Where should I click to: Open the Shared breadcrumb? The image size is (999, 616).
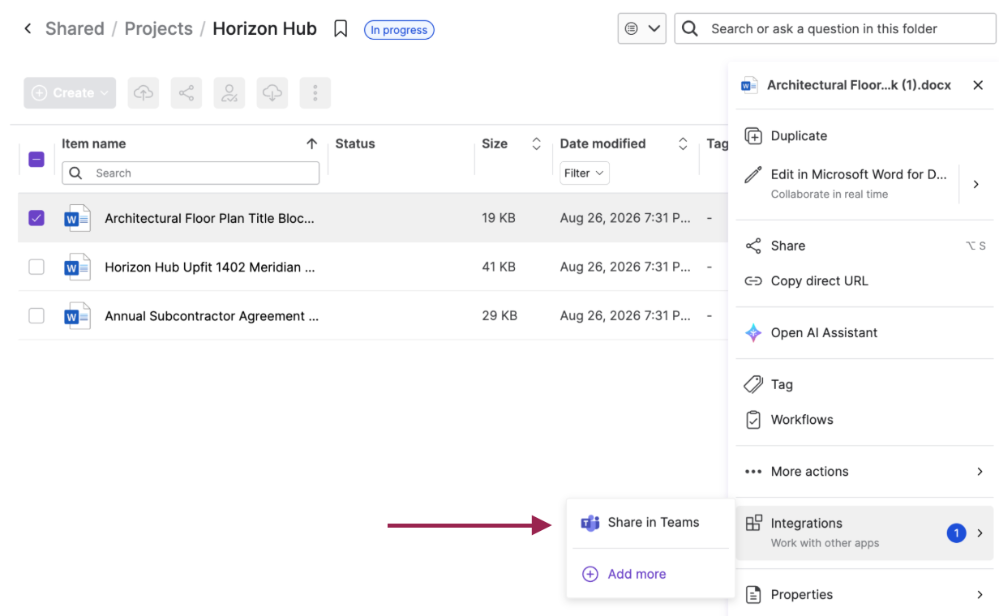[75, 29]
